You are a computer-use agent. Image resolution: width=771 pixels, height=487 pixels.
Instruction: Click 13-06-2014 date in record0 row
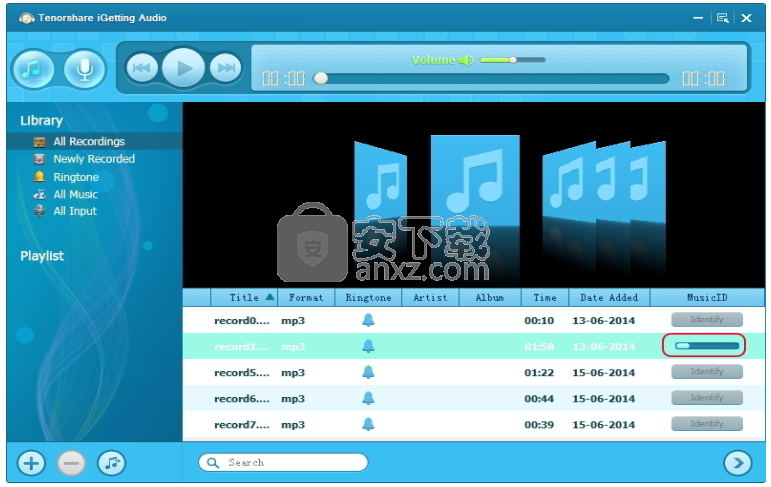604,321
